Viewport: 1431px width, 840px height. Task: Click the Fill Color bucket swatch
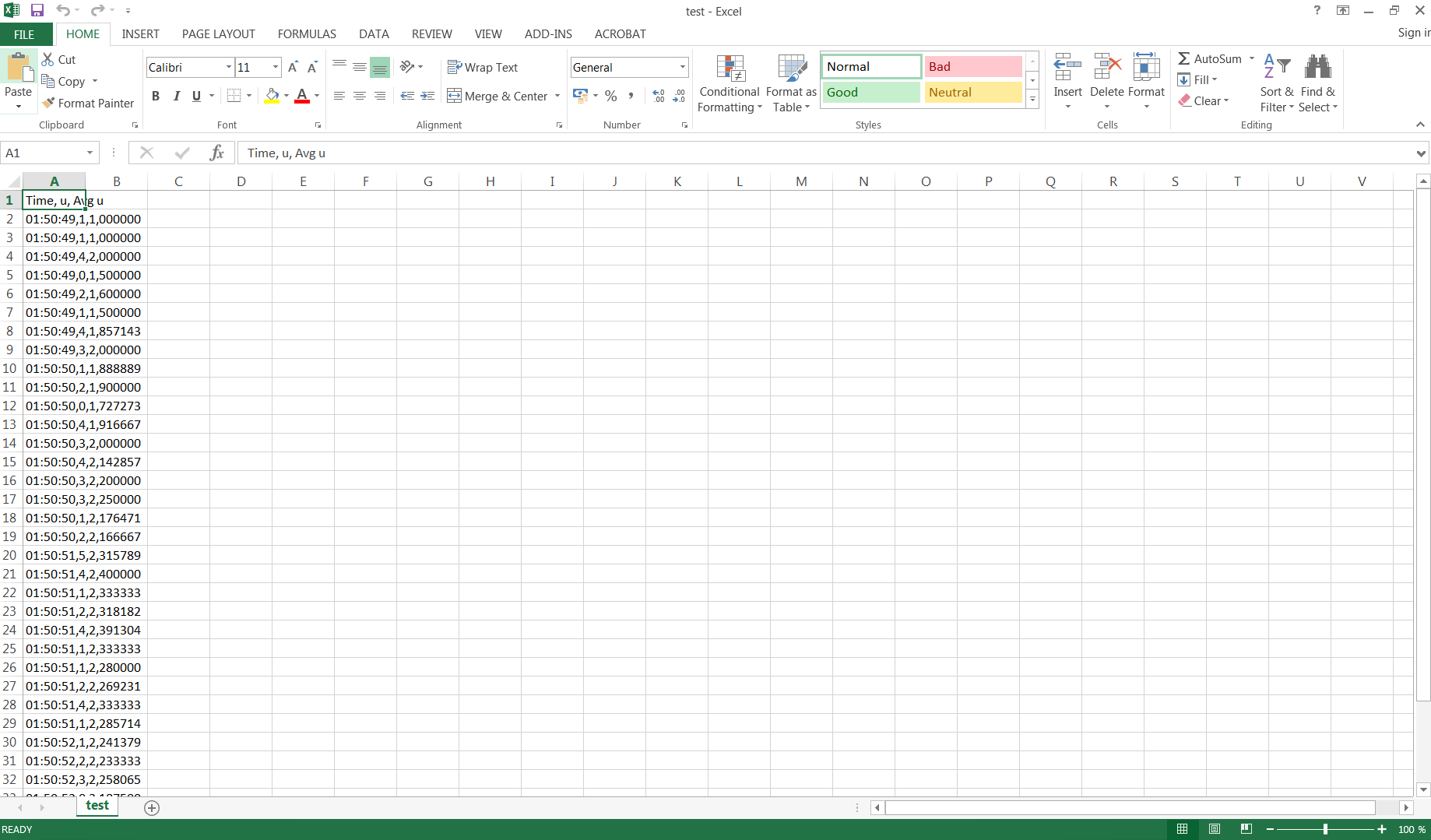(x=272, y=96)
